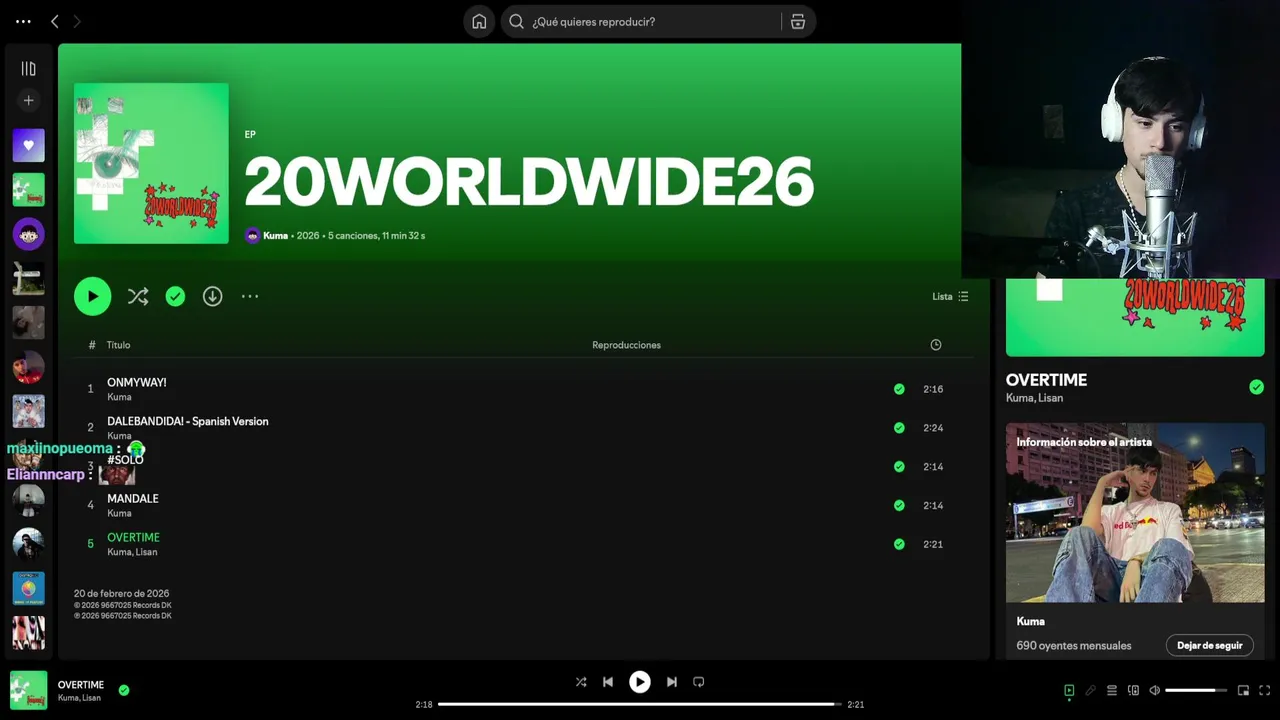The image size is (1280, 720).
Task: Click OVERTIME title in bottom player bar
Action: coord(81,685)
